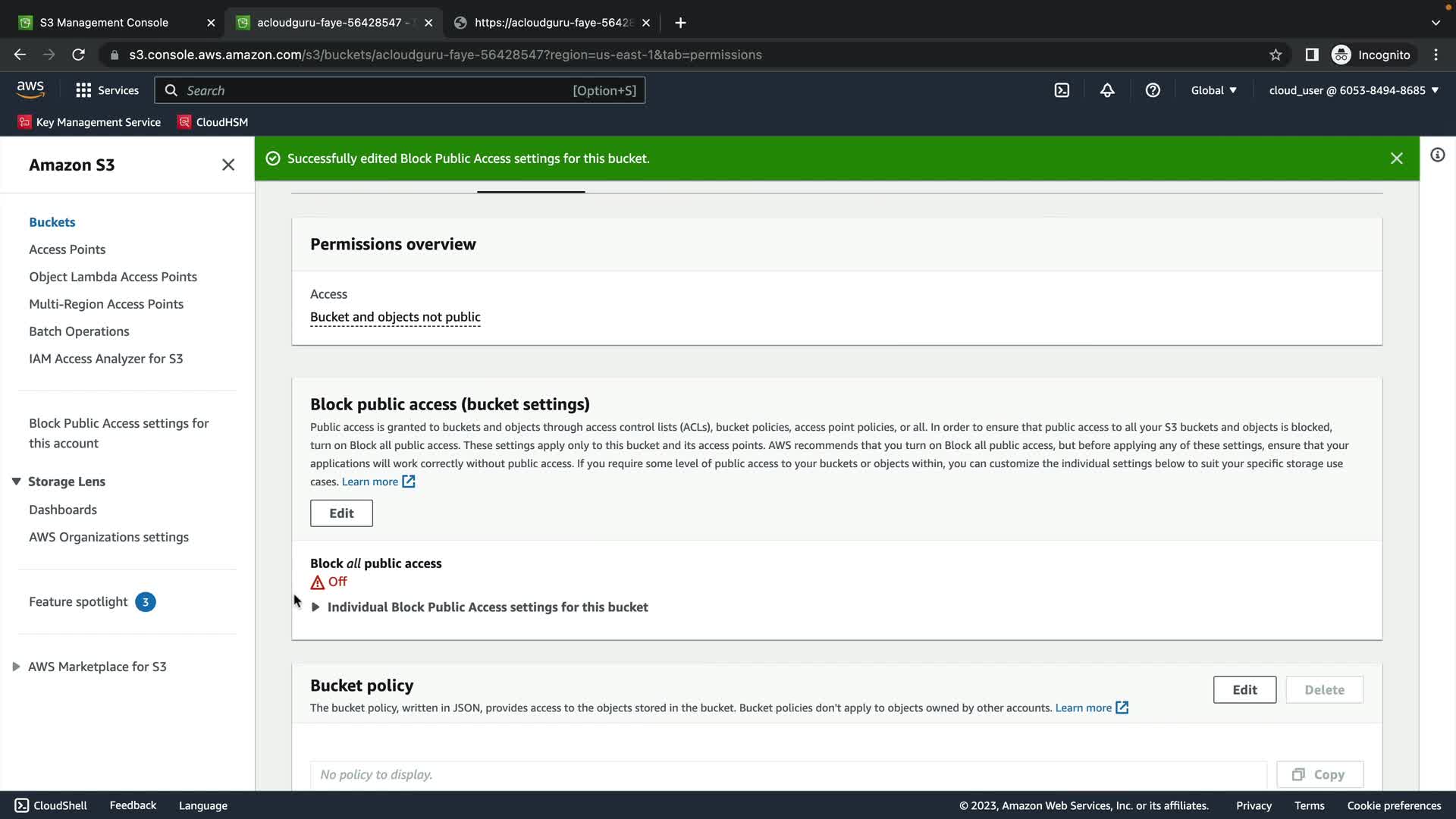Click Edit button for Bucket policy
The image size is (1456, 819).
pos(1244,690)
